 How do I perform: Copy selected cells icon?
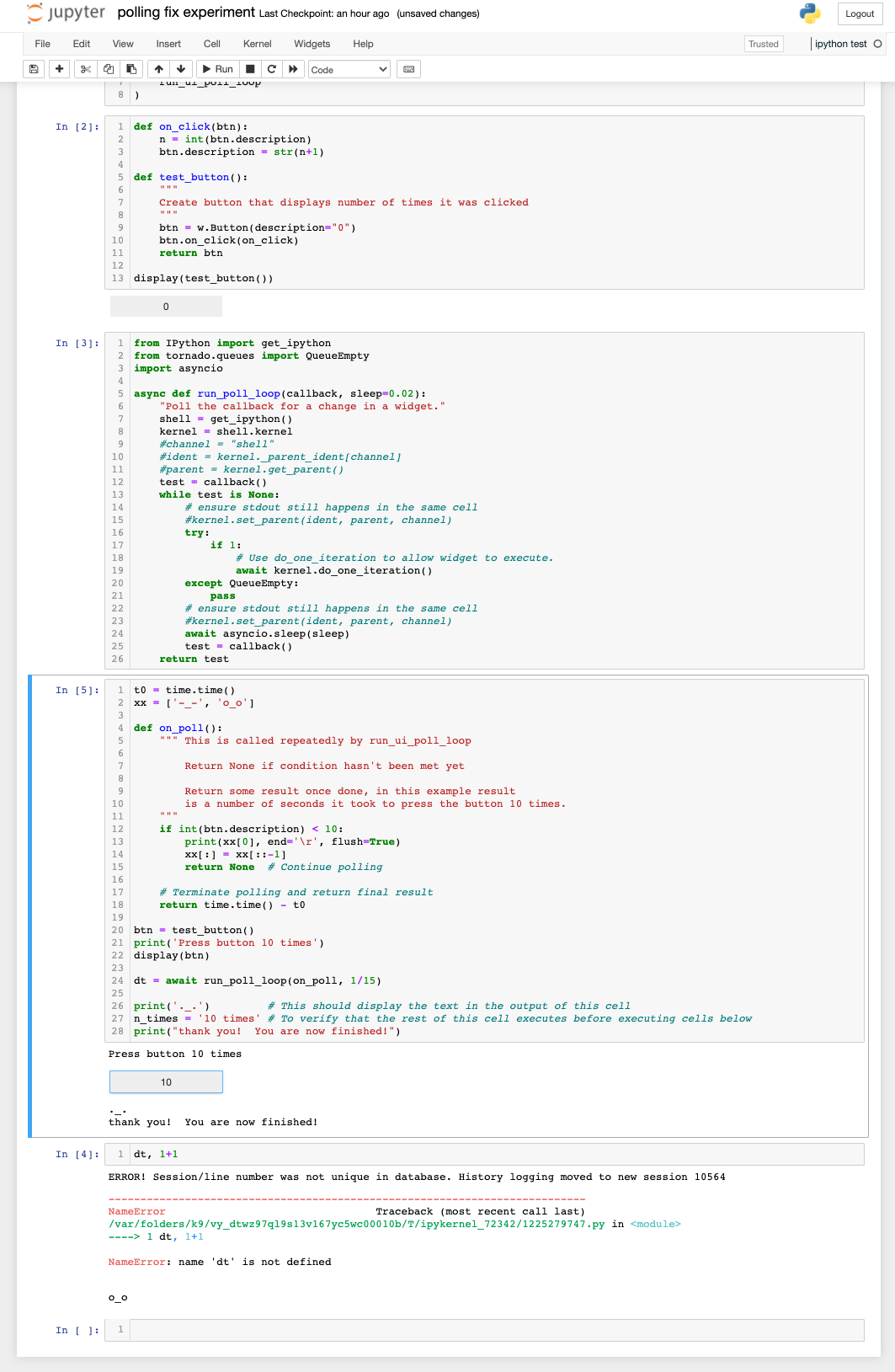[x=109, y=69]
